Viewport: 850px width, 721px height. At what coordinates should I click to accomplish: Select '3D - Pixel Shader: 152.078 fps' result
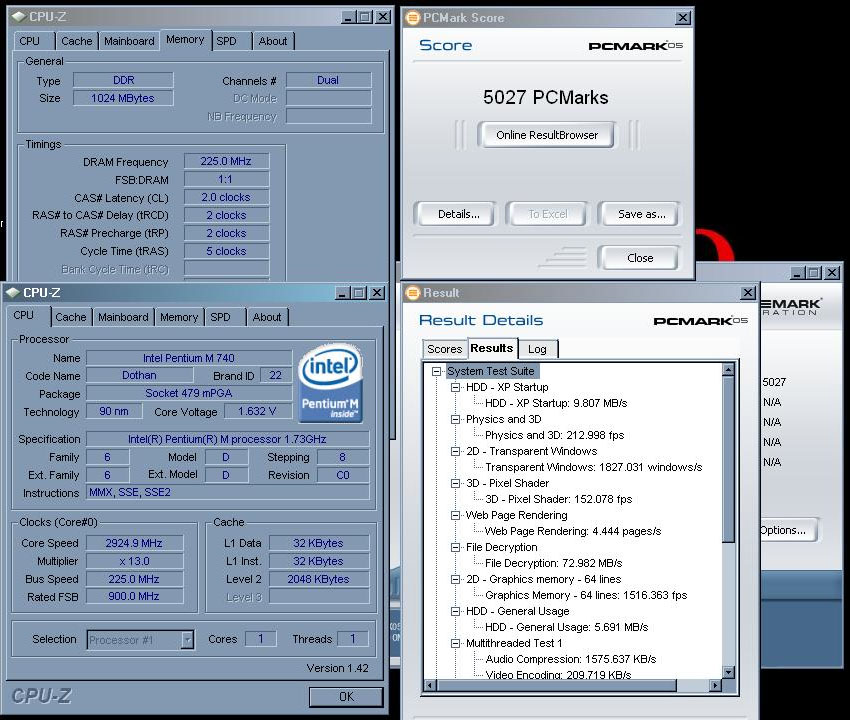(x=558, y=499)
